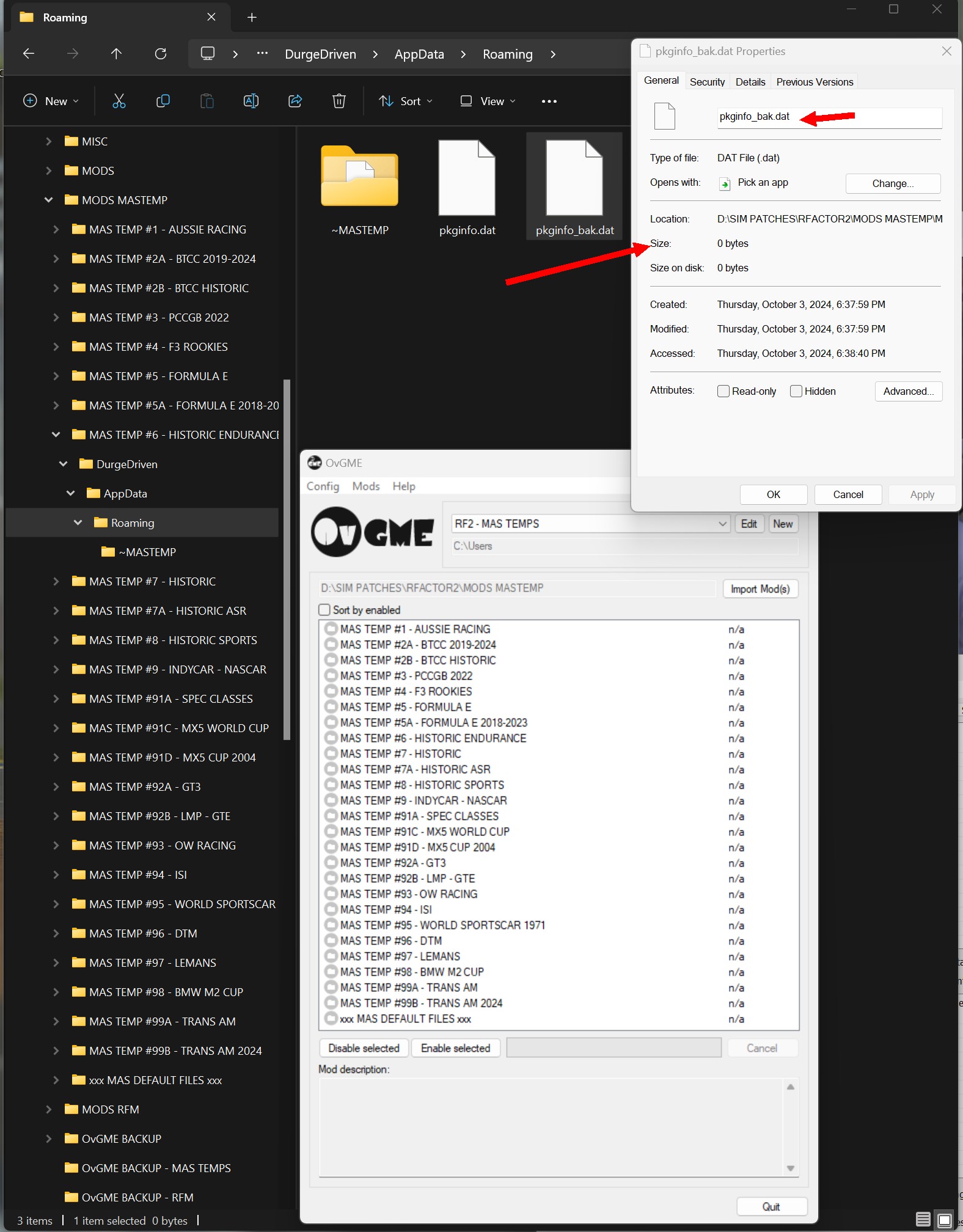Click the Share icon in toolbar
The image size is (963, 1232).
[295, 101]
